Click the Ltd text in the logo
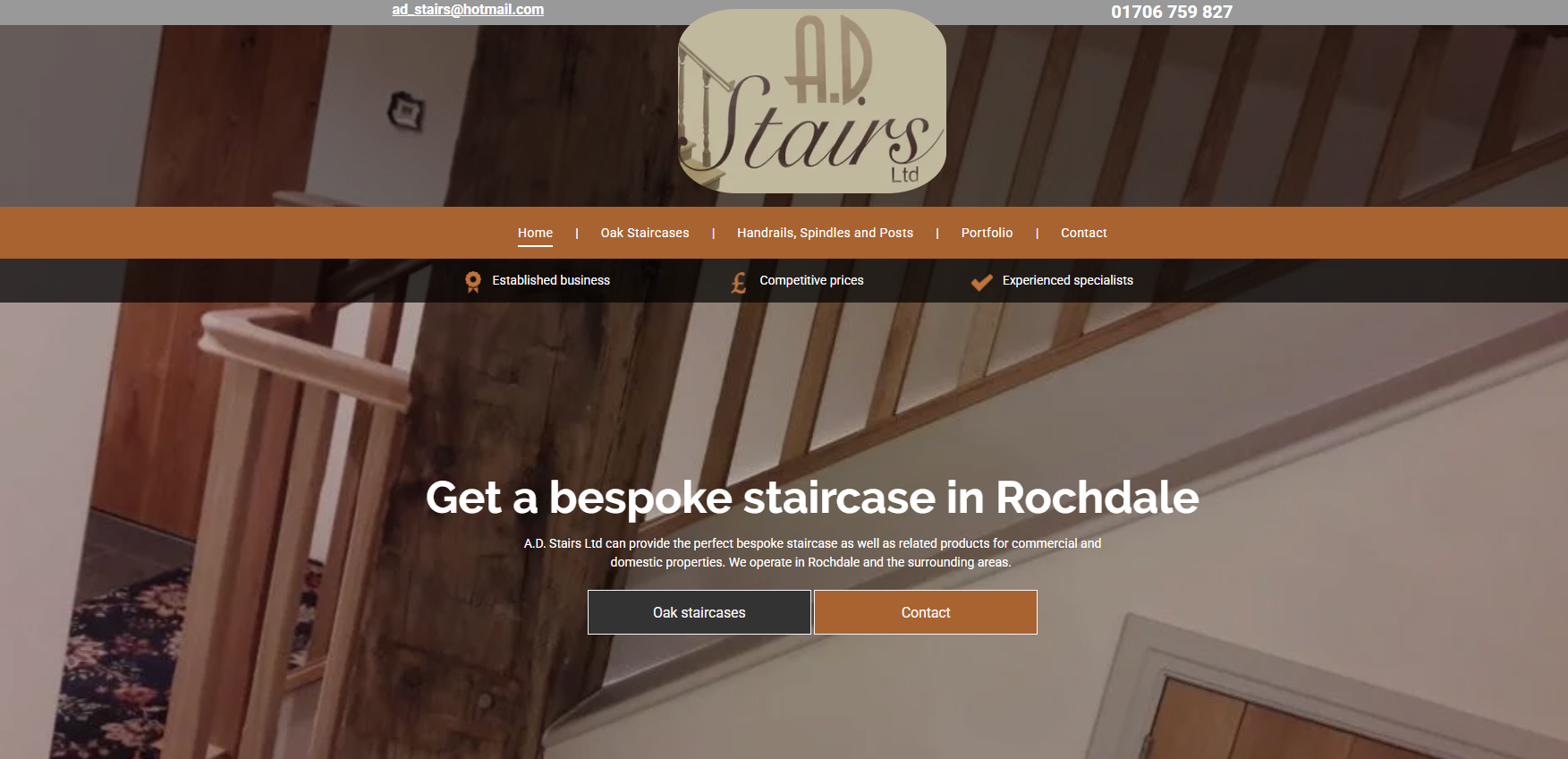This screenshot has width=1568, height=759. click(904, 175)
